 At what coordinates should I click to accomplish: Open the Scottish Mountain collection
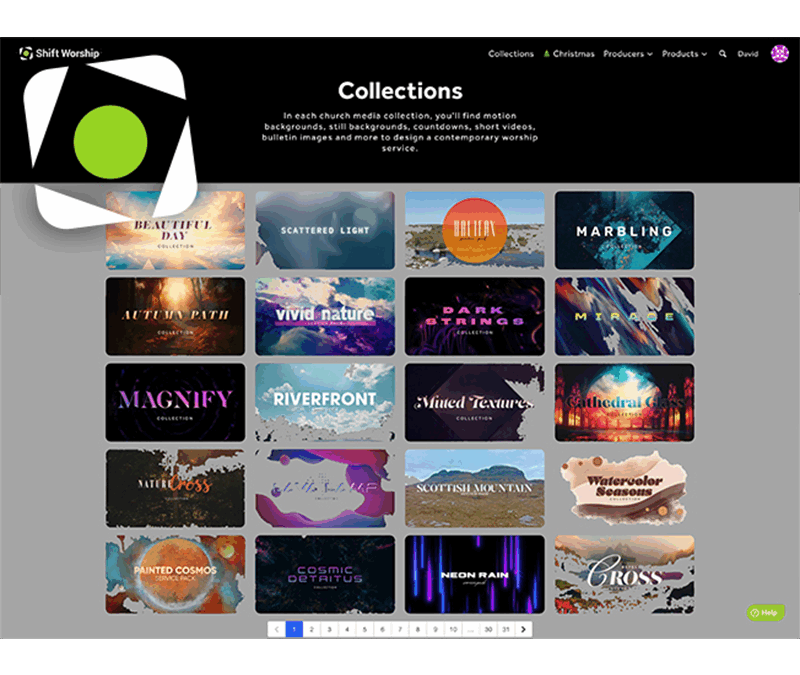pyautogui.click(x=474, y=488)
